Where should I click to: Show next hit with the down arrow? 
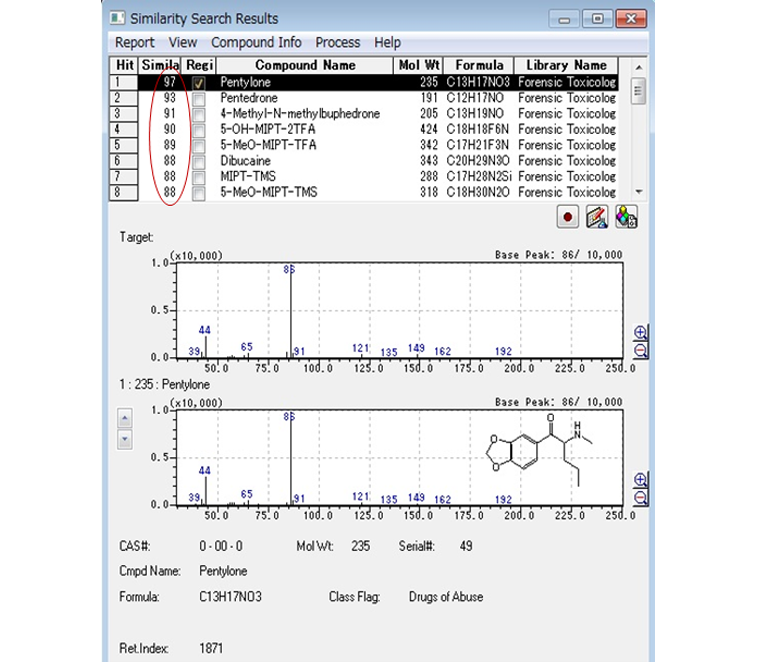[125, 438]
